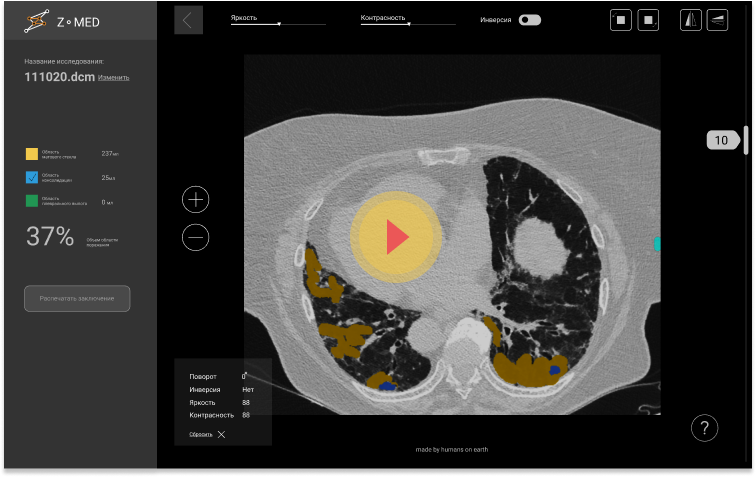Click slice scrollbar handle at 10
Screen dimensions: 756x477
(746, 140)
